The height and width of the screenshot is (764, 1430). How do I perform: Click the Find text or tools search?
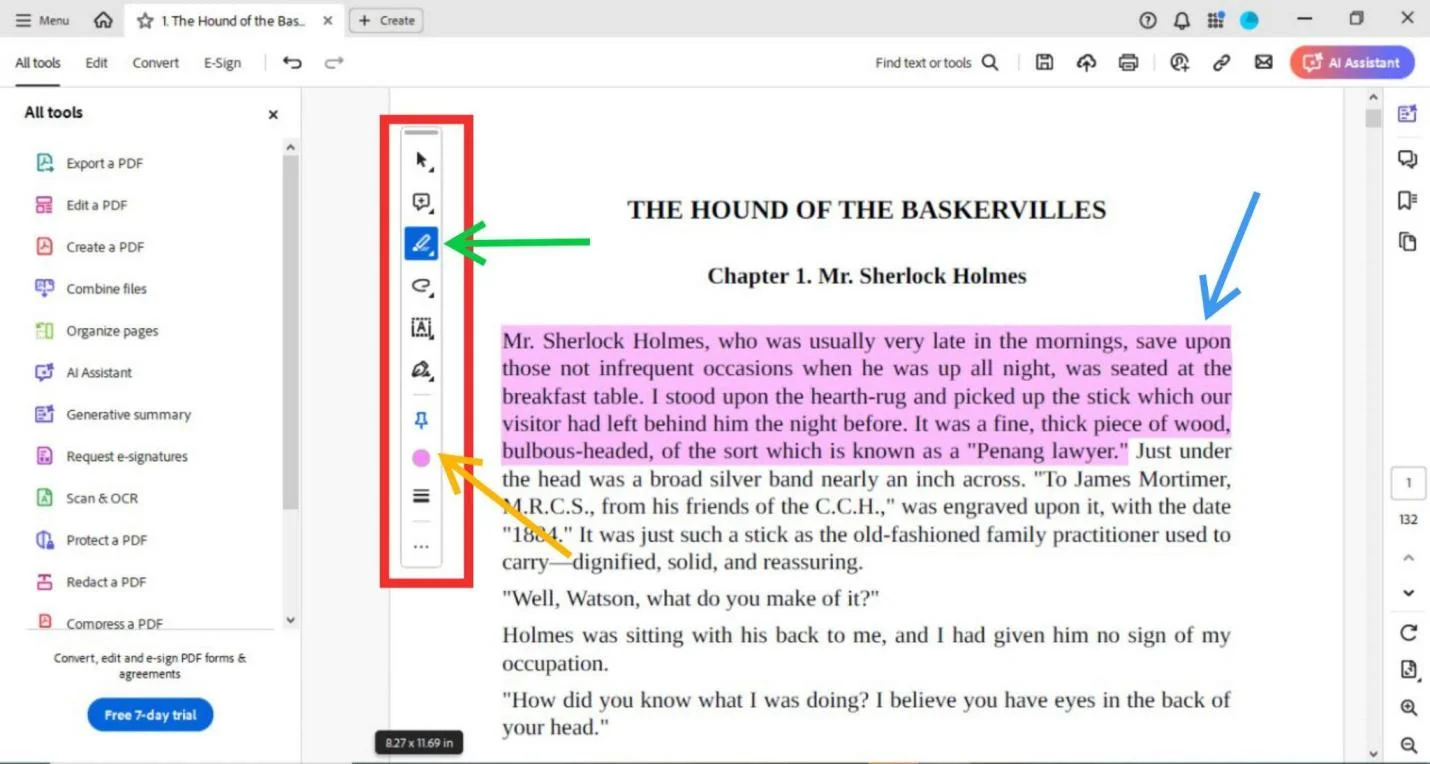(937, 63)
